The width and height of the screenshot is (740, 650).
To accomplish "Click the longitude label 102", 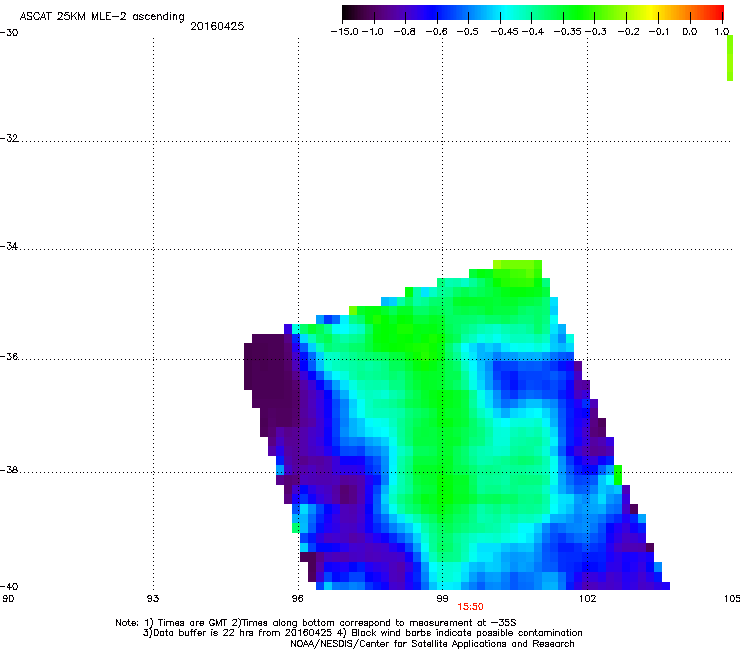I will coord(588,599).
